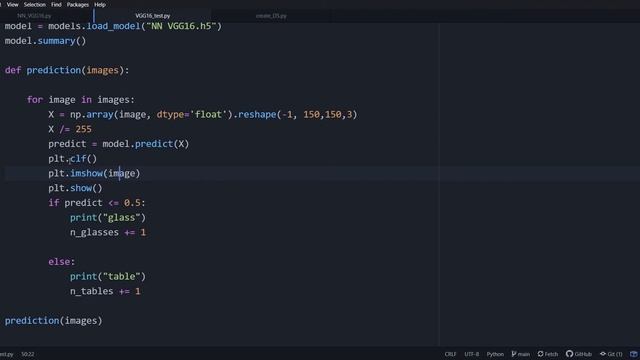The width and height of the screenshot is (640, 360).
Task: Click the else: keyword
Action: tap(62, 262)
